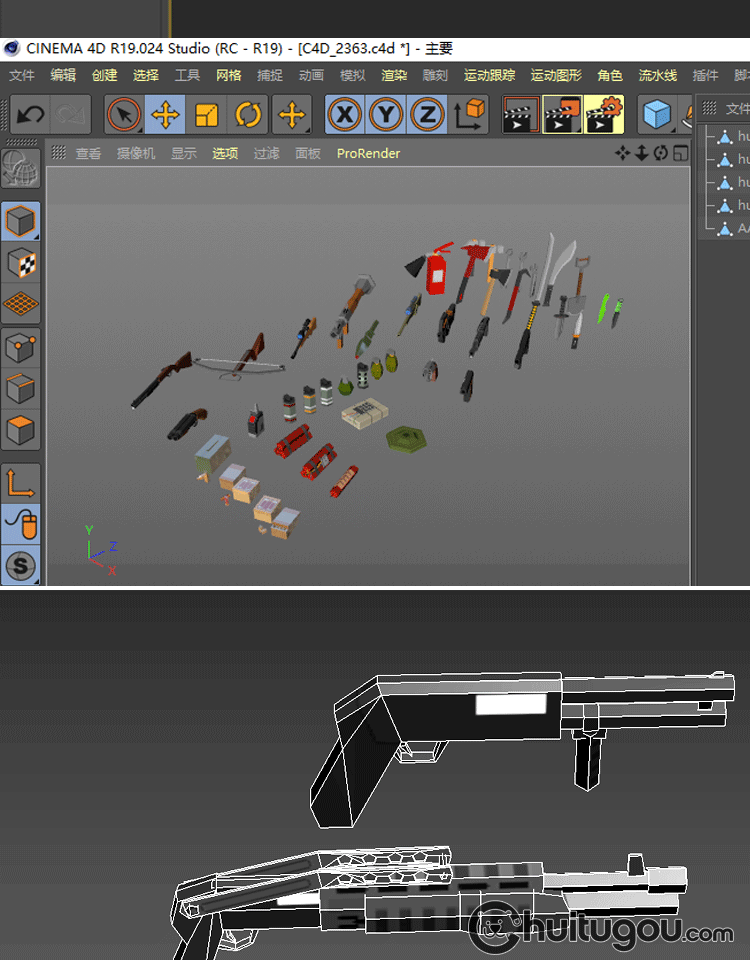This screenshot has height=960, width=750.
Task: Toggle the viewport maximize icon
Action: 680,153
